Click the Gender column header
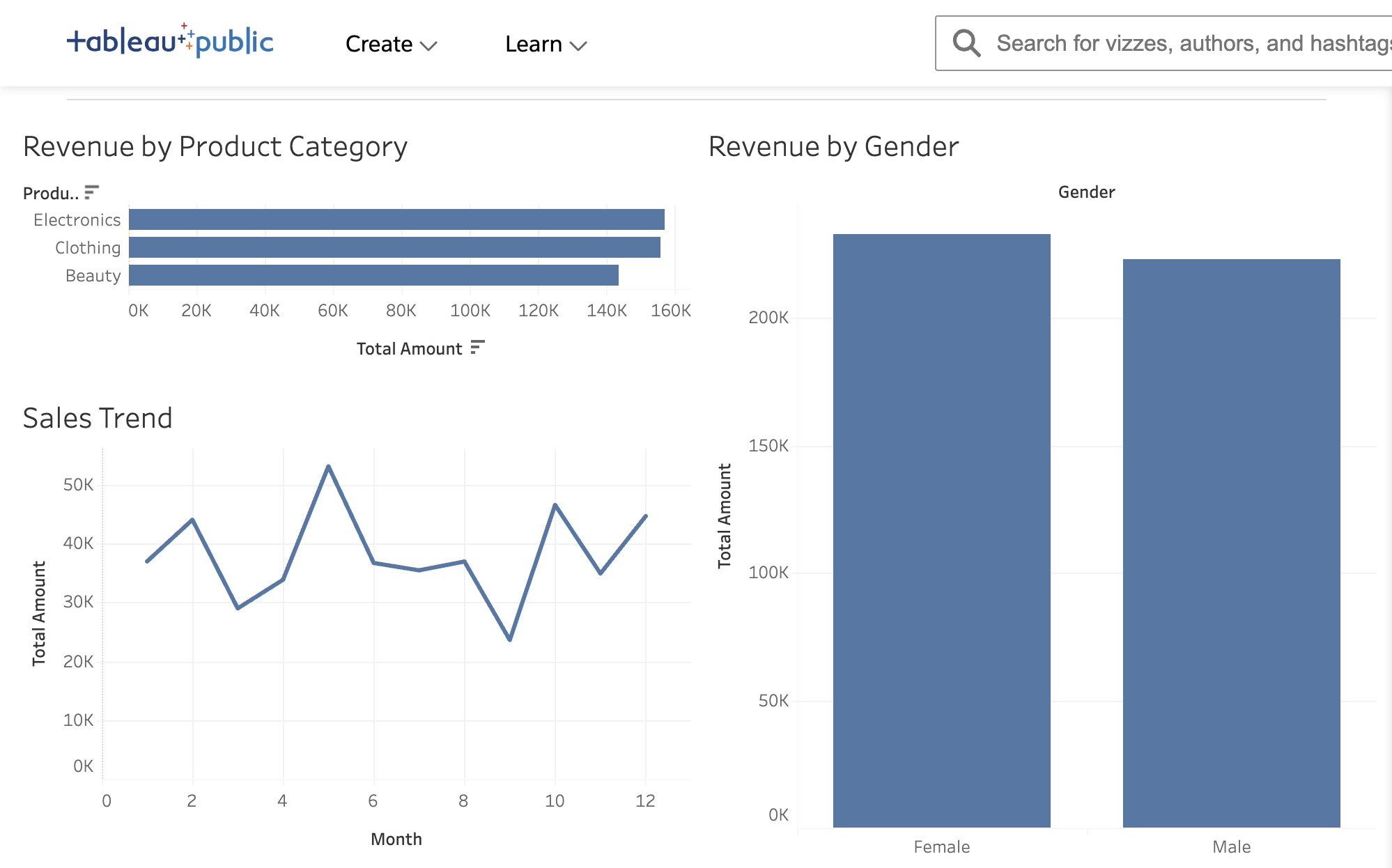This screenshot has height=868, width=1392. pos(1086,192)
